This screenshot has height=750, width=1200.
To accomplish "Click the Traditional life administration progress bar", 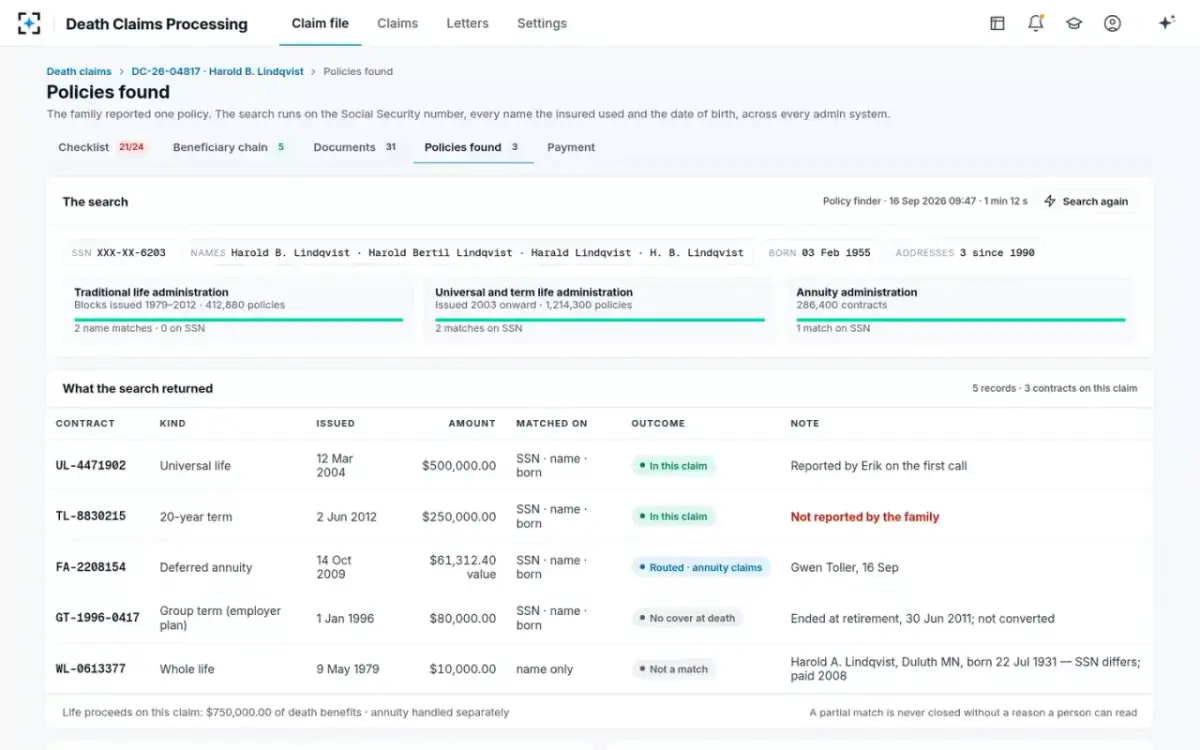I will pyautogui.click(x=238, y=320).
